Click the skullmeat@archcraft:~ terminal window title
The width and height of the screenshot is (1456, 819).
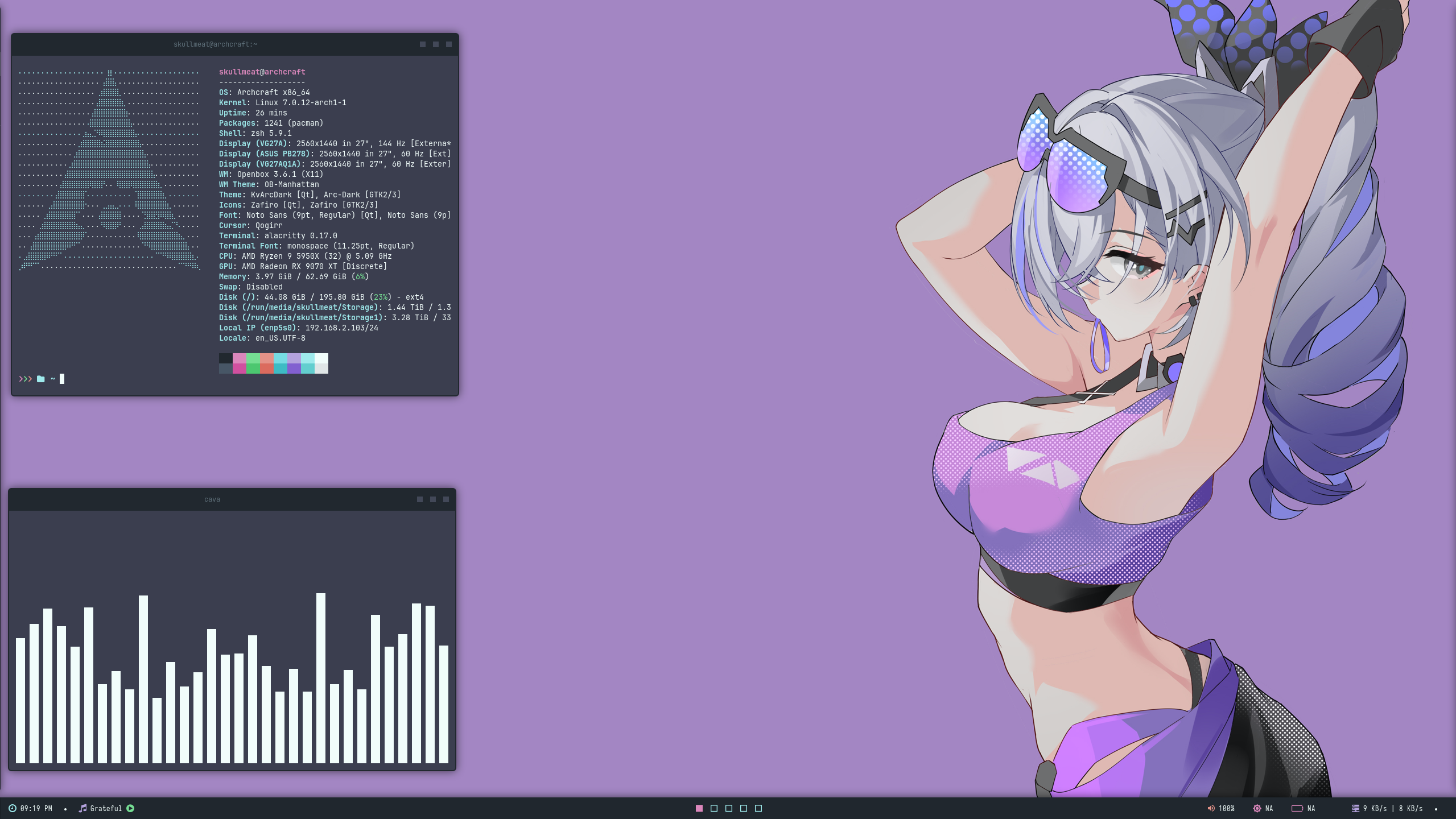[215, 44]
